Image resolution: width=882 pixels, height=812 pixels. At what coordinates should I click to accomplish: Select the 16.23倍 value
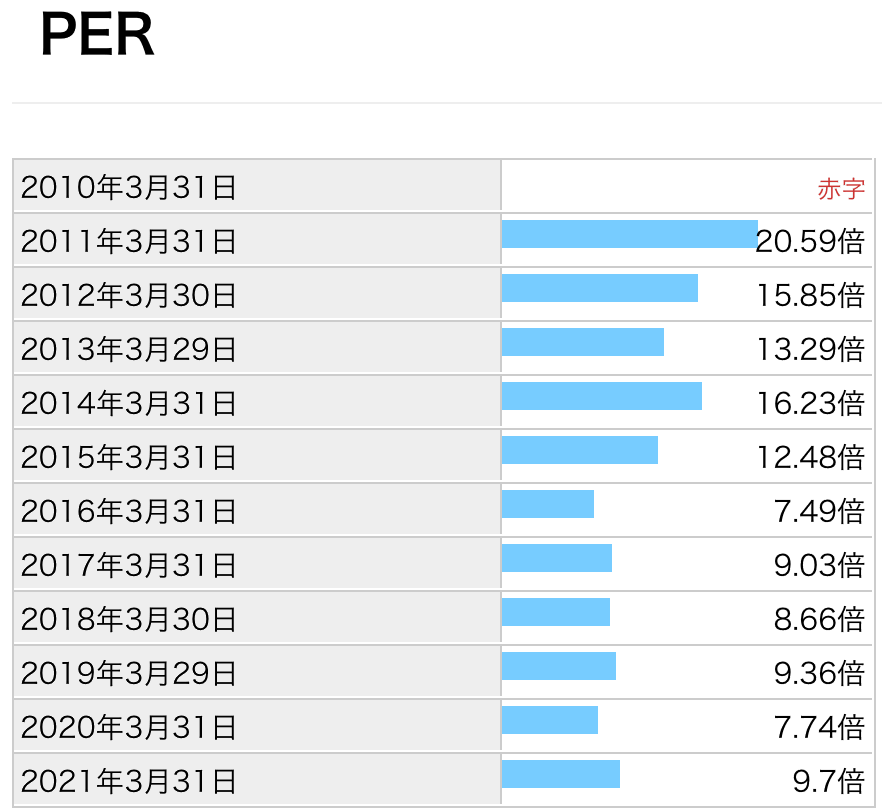coord(811,403)
